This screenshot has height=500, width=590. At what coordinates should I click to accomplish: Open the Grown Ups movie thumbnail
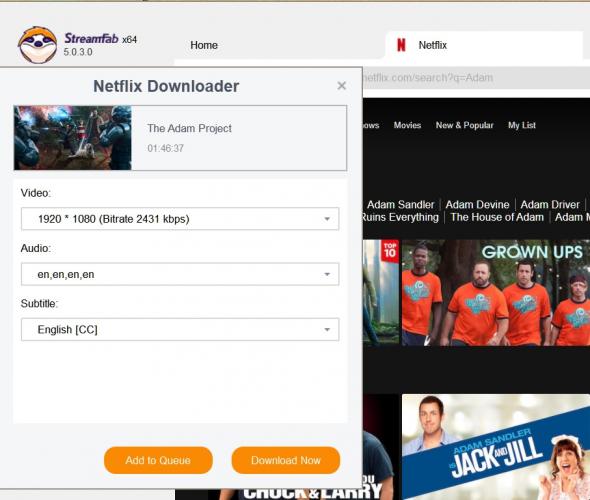point(496,293)
